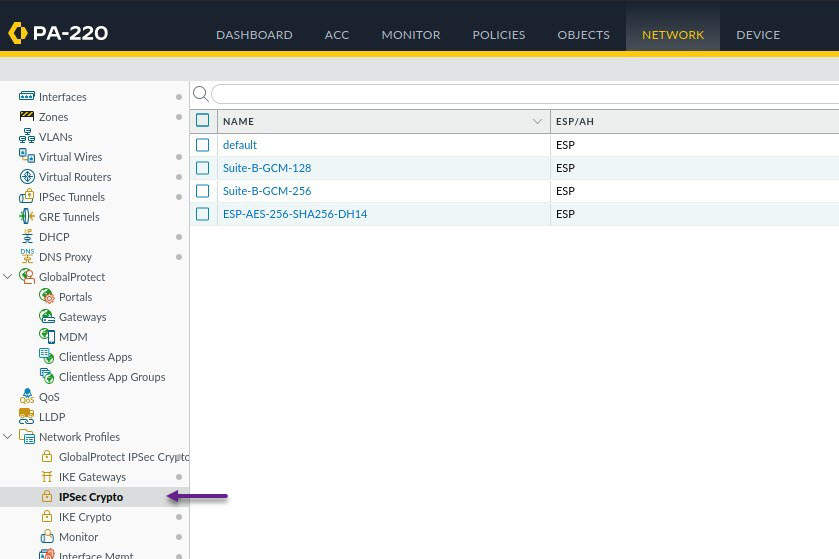This screenshot has height=559, width=839.
Task: Switch to the DASHBOARD tab
Action: coord(254,35)
